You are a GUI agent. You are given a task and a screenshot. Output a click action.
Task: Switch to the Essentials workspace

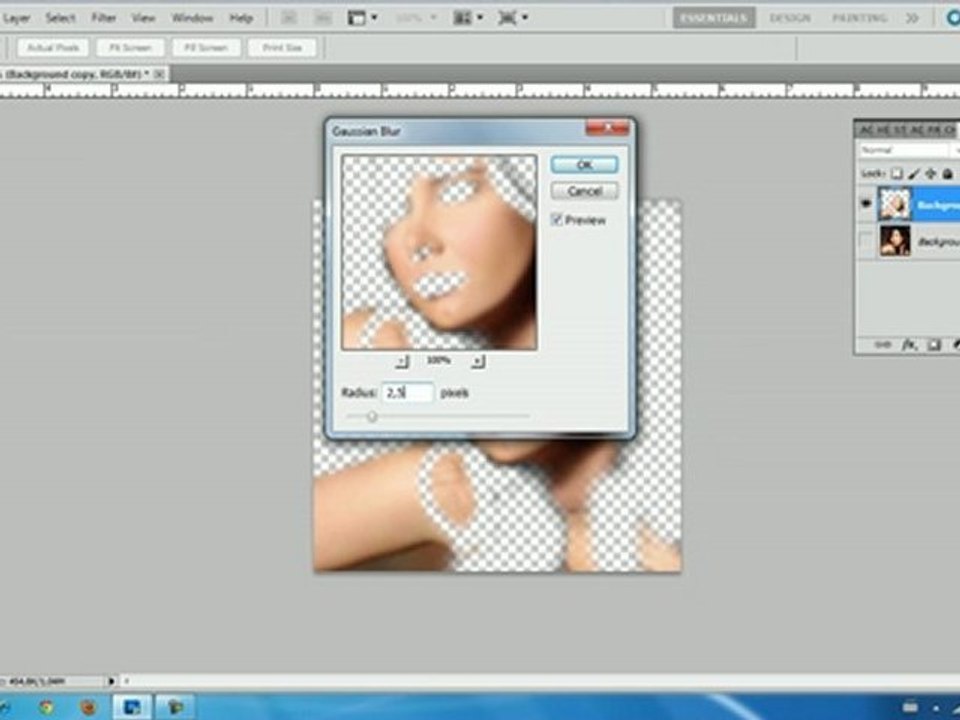coord(714,18)
